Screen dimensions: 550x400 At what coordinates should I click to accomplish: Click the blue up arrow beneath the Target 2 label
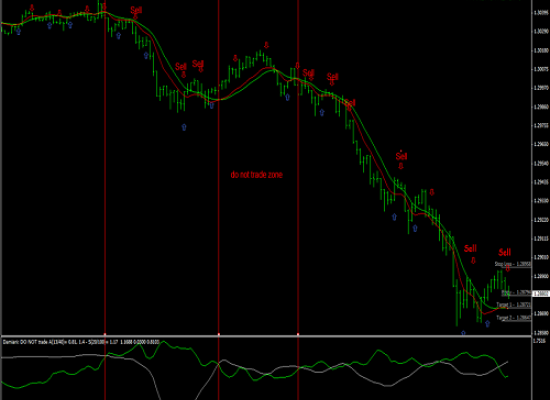[487, 324]
